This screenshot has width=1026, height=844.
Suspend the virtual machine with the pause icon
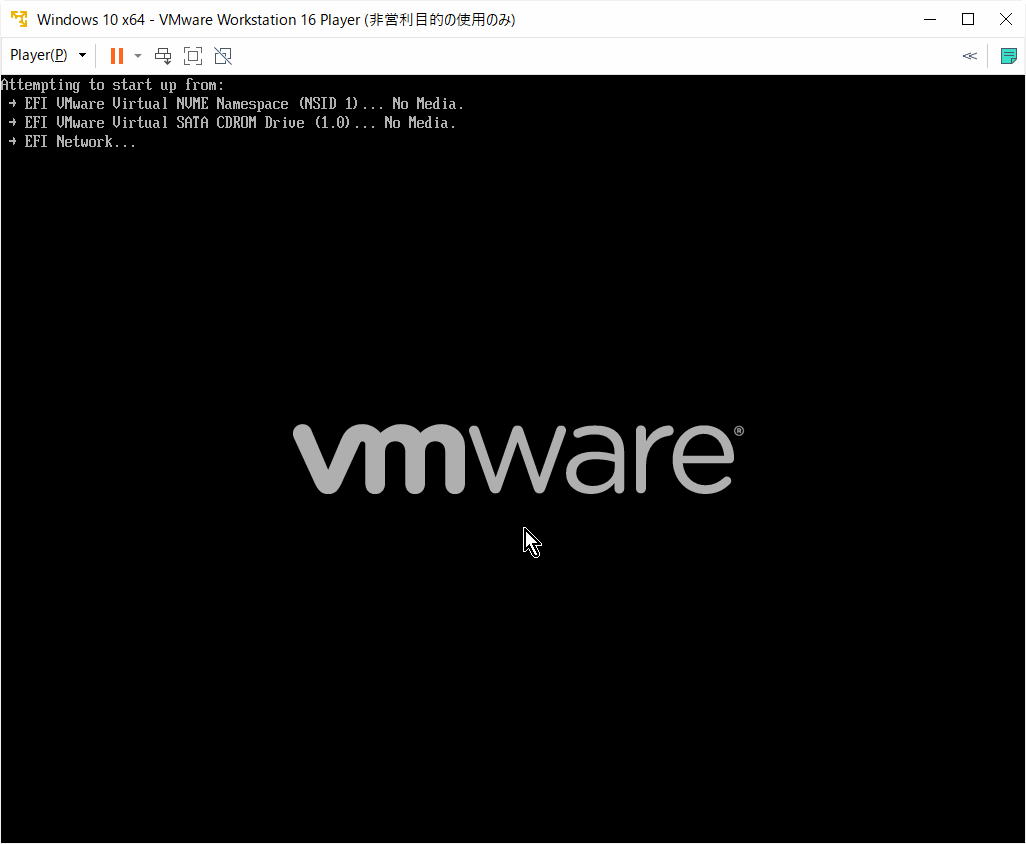[116, 55]
